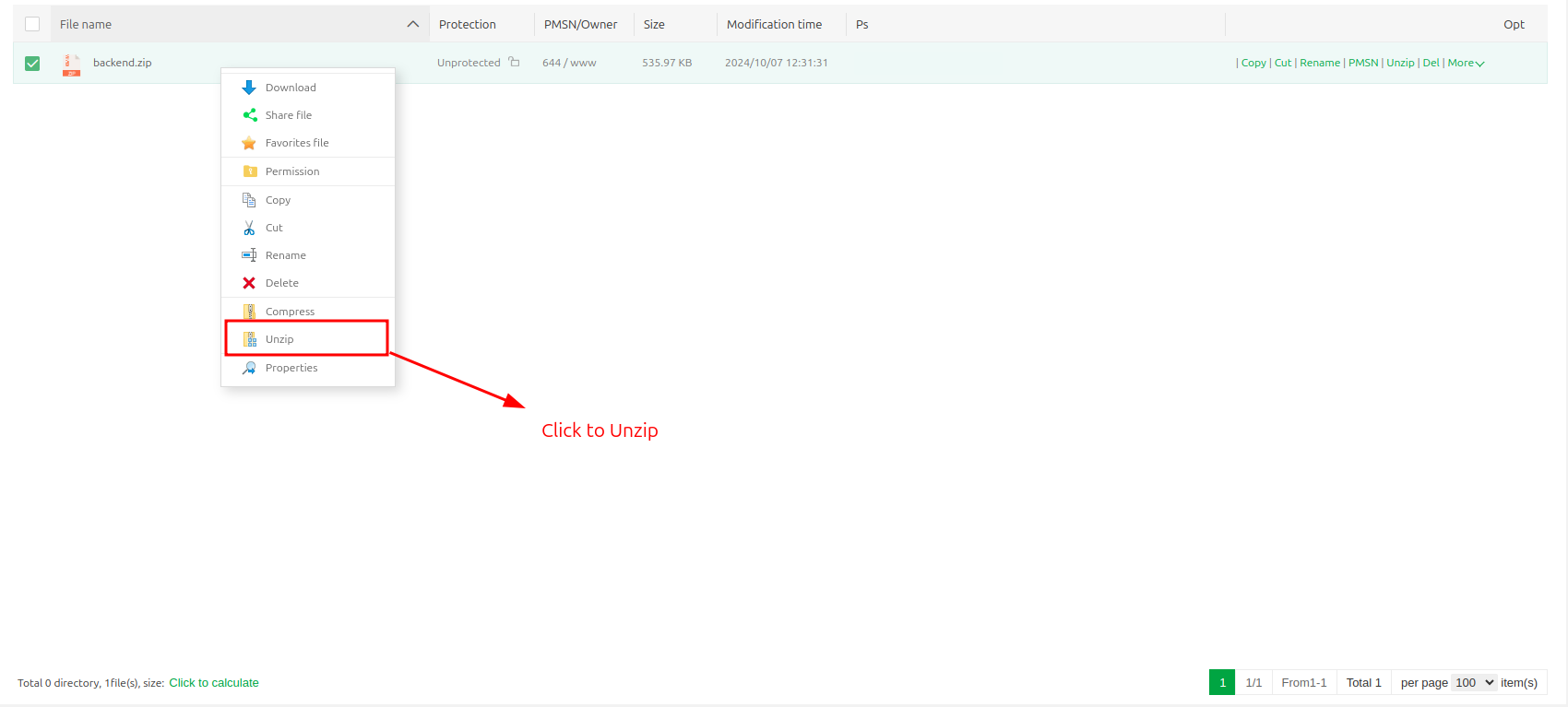The width and height of the screenshot is (1568, 707).
Task: Click the Permission folder icon
Action: (249, 171)
